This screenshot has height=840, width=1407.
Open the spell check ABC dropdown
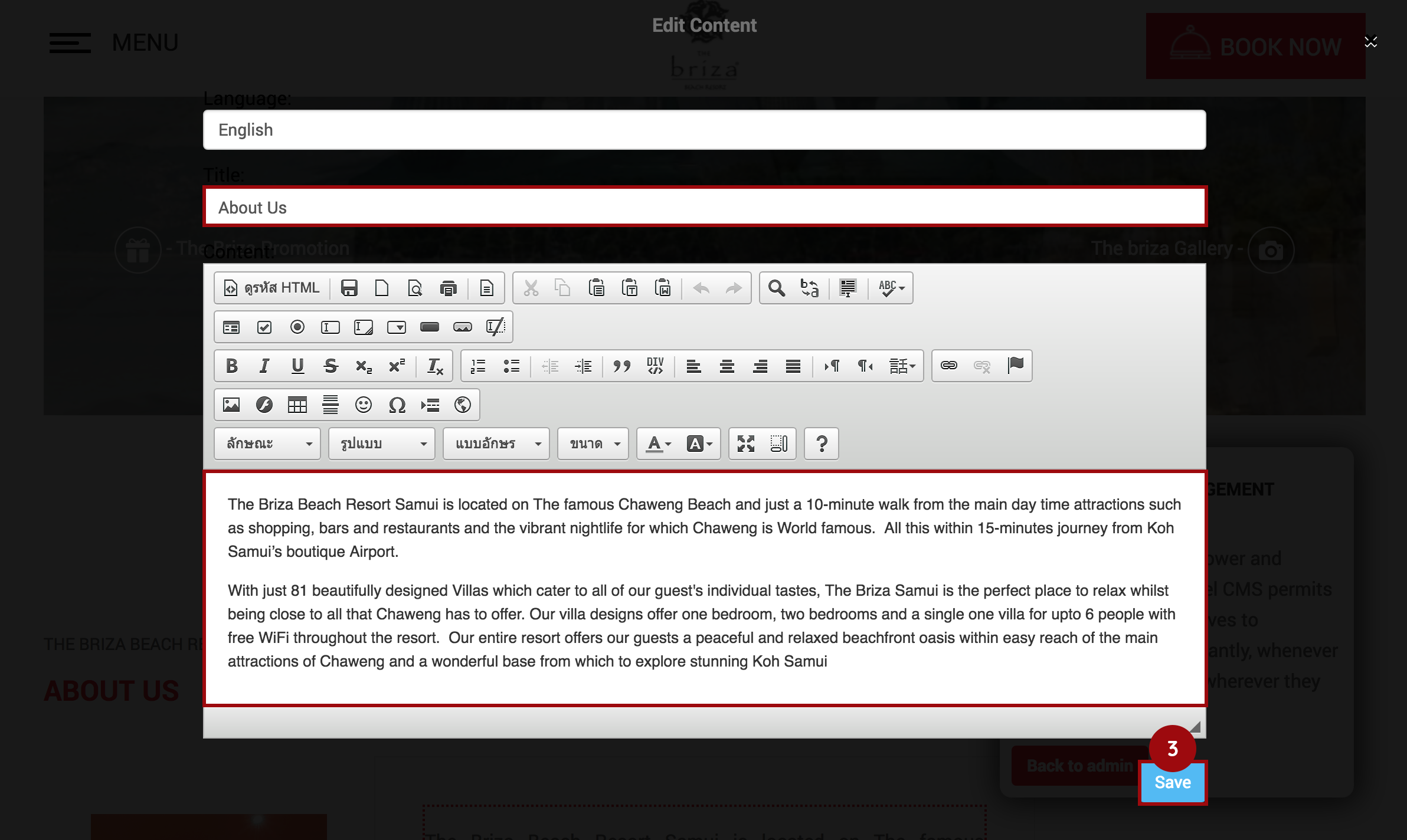[x=891, y=288]
